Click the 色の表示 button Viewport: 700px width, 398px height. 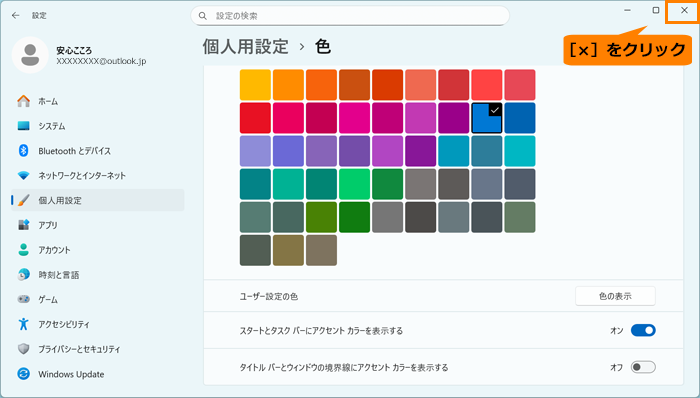click(x=615, y=296)
